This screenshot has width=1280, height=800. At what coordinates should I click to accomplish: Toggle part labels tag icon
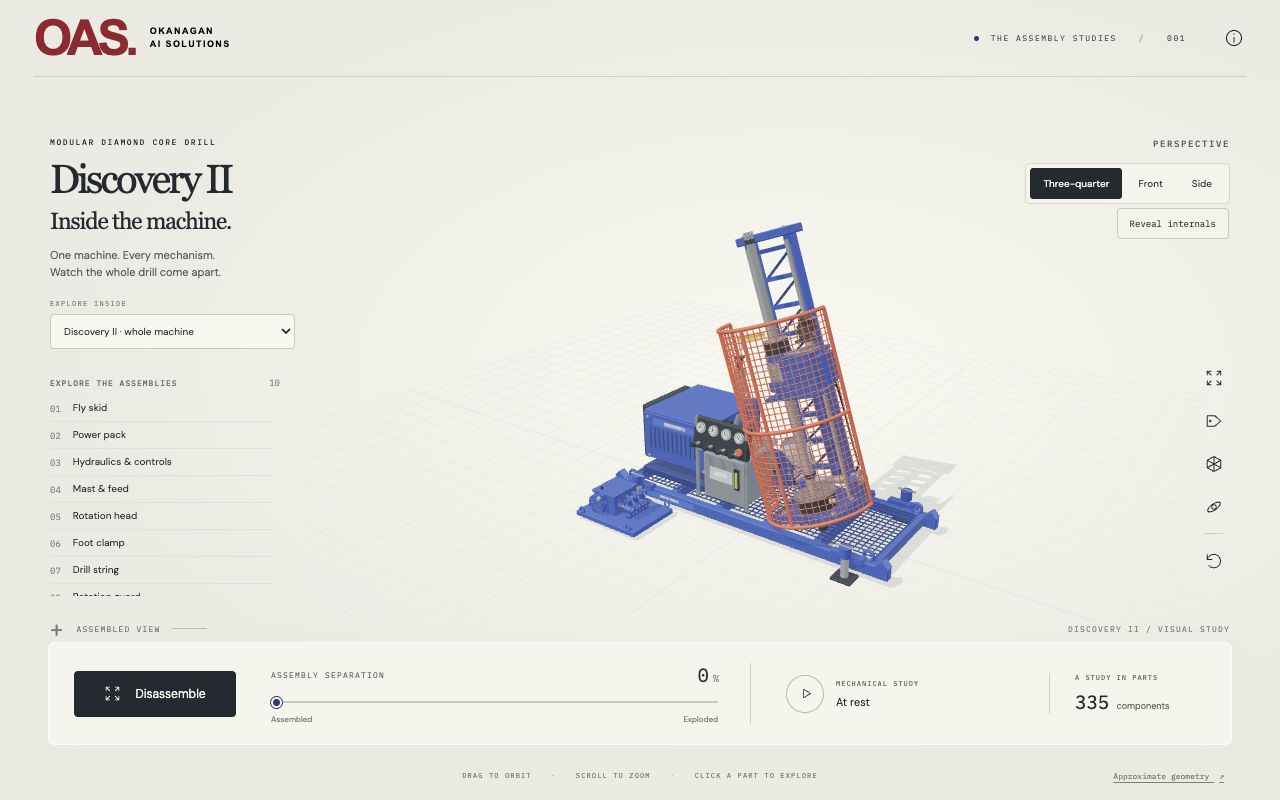pyautogui.click(x=1213, y=421)
